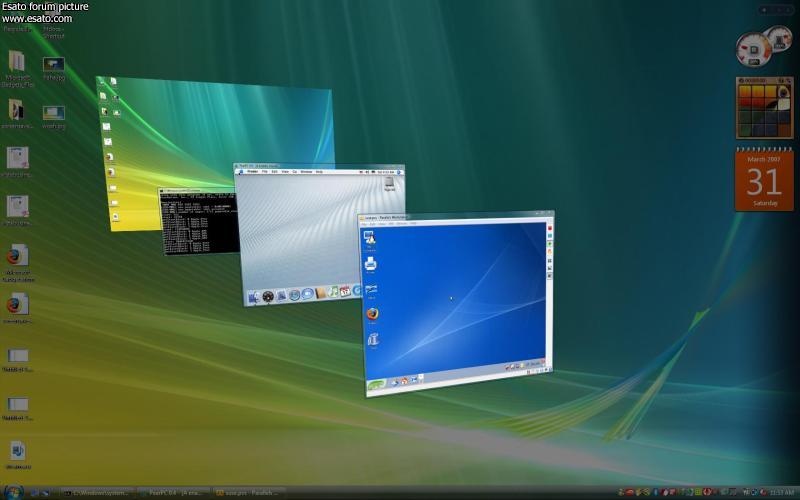800x500 pixels.
Task: Open iCal calendar icon in Mac dock
Action: coord(345,291)
